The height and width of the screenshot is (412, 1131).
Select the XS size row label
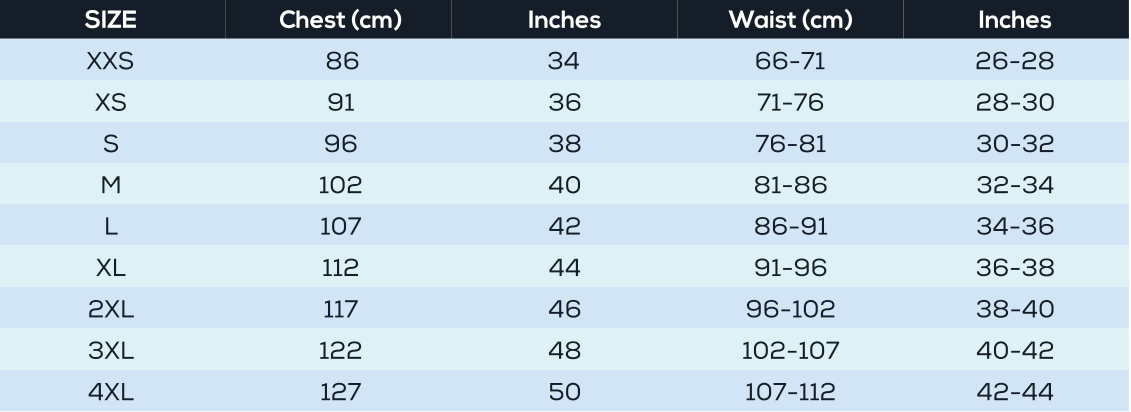111,103
